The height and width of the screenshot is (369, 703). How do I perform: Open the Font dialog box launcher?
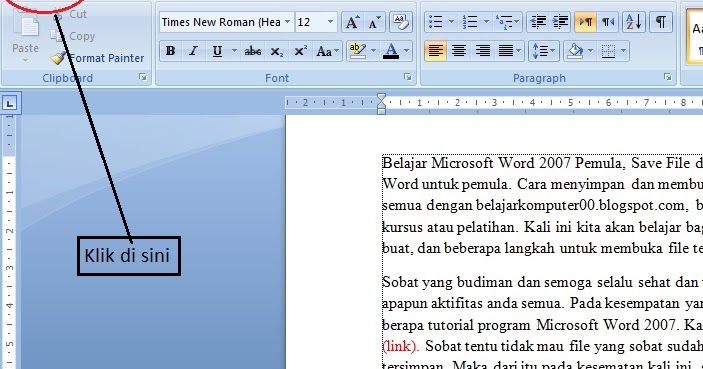tap(408, 77)
